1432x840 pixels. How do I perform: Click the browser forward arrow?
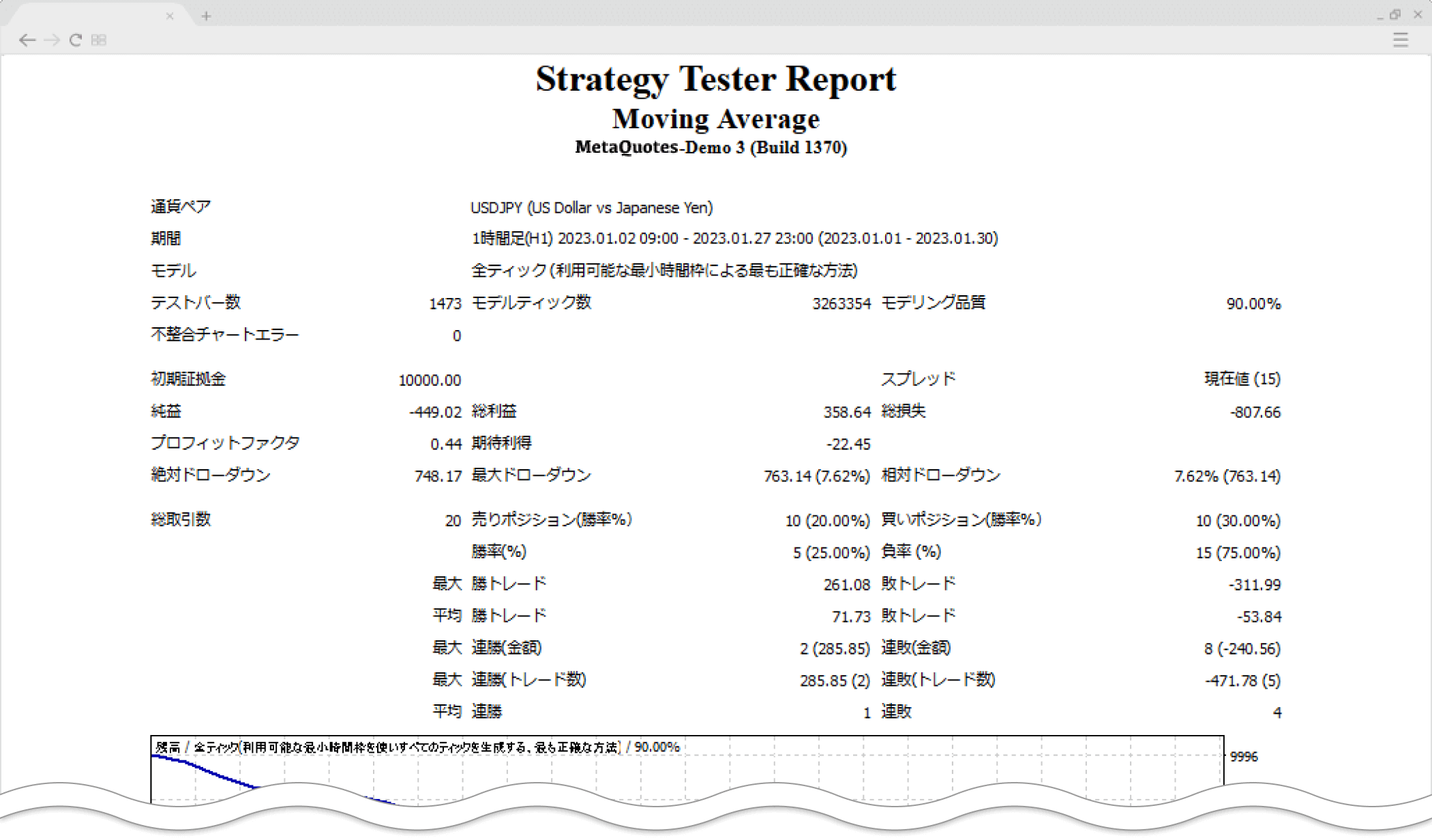[52, 40]
